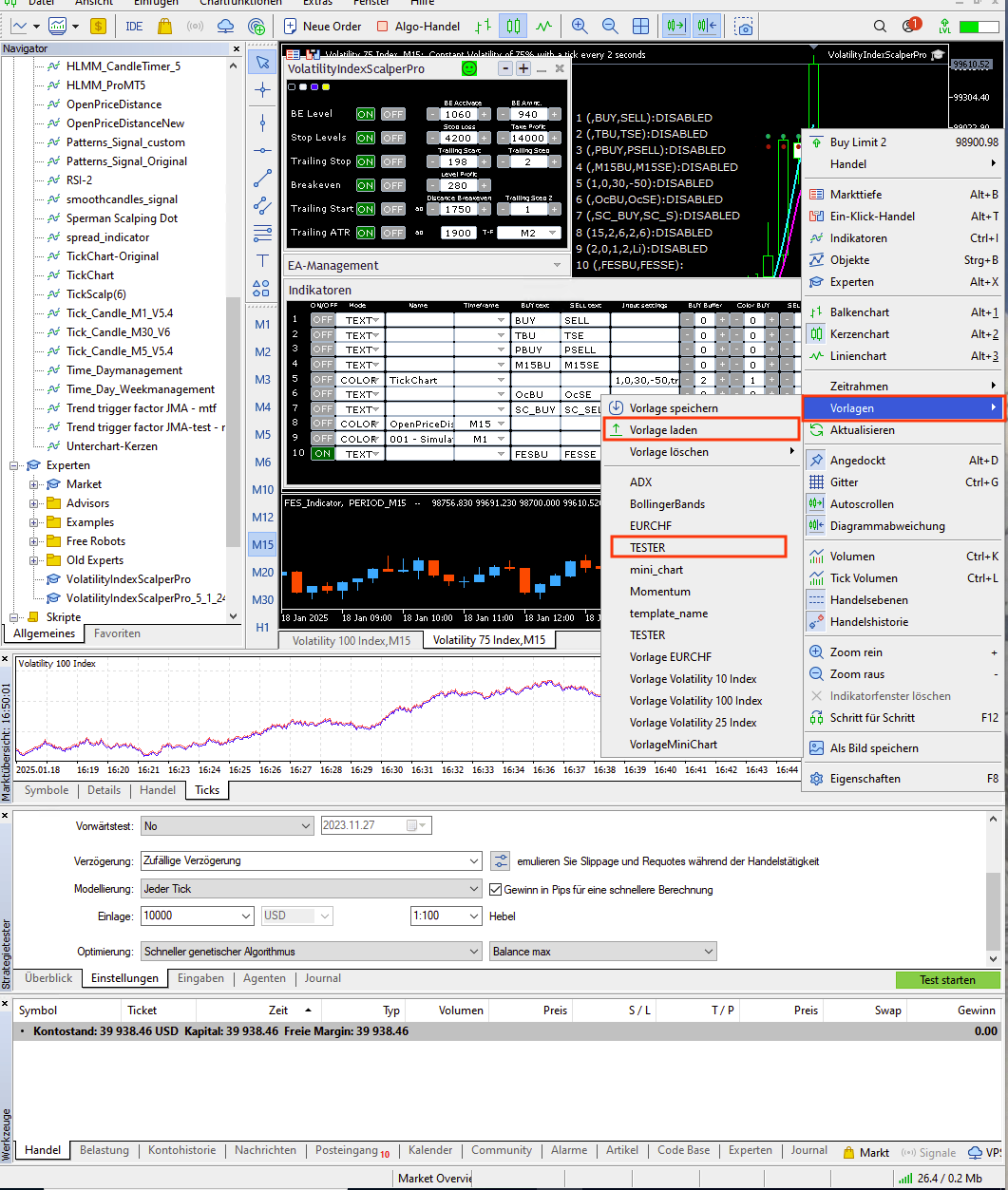Switch chart to bar chart icon in toolbar
The height and width of the screenshot is (1190, 1008).
484,27
